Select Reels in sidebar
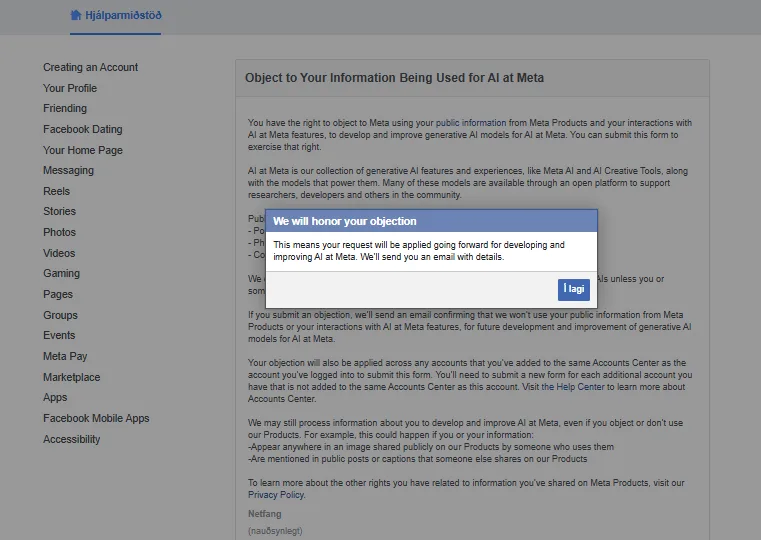Image resolution: width=761 pixels, height=540 pixels. 56,192
